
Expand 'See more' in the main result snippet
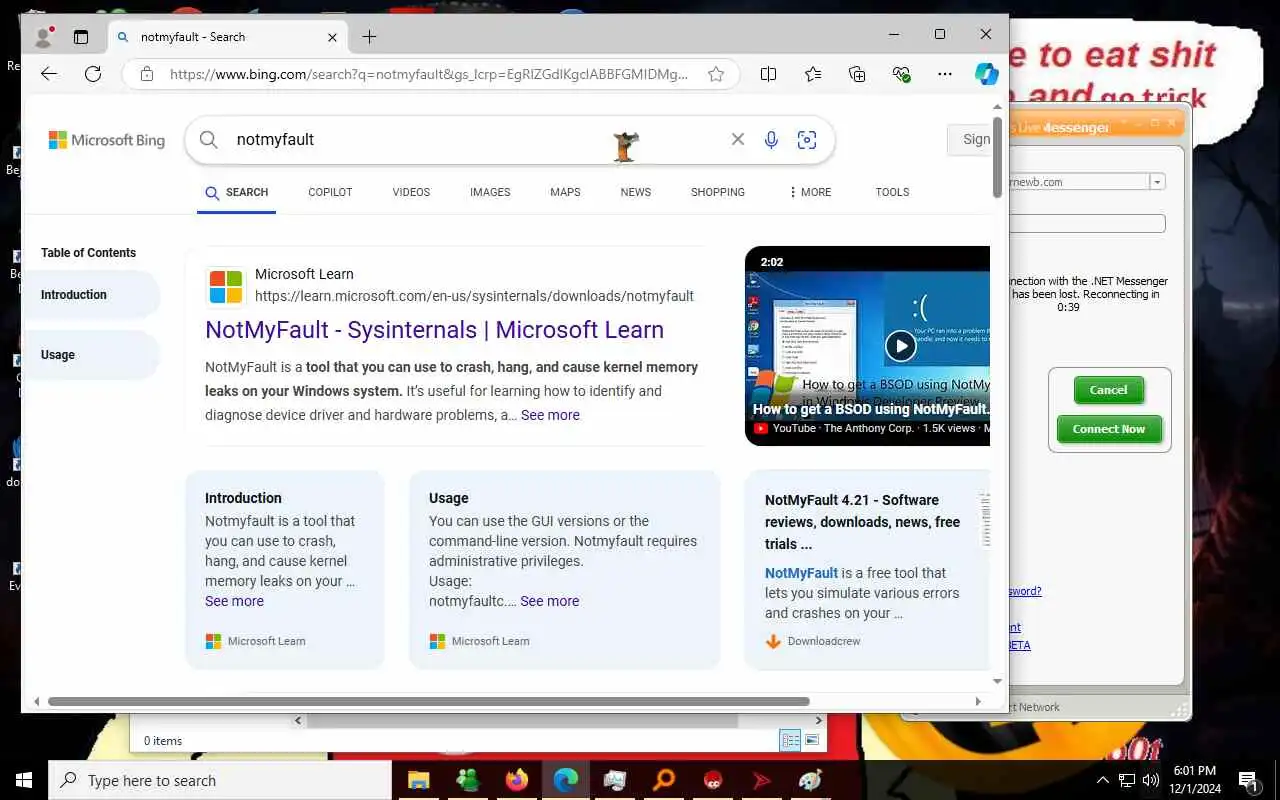point(550,415)
